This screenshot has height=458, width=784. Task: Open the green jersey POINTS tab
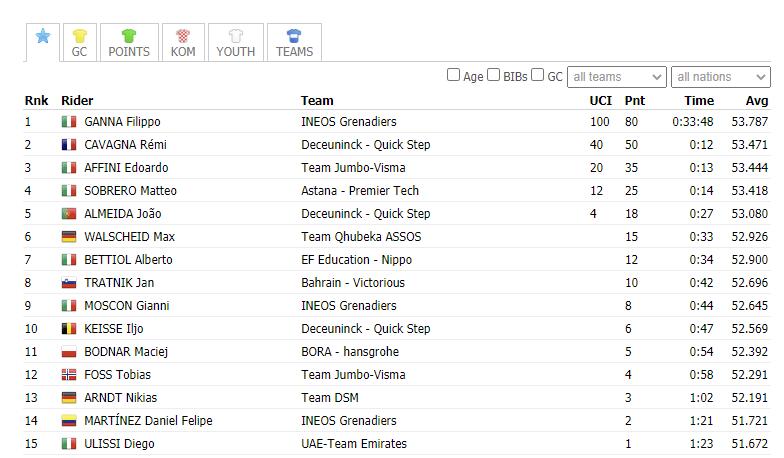pyautogui.click(x=129, y=42)
